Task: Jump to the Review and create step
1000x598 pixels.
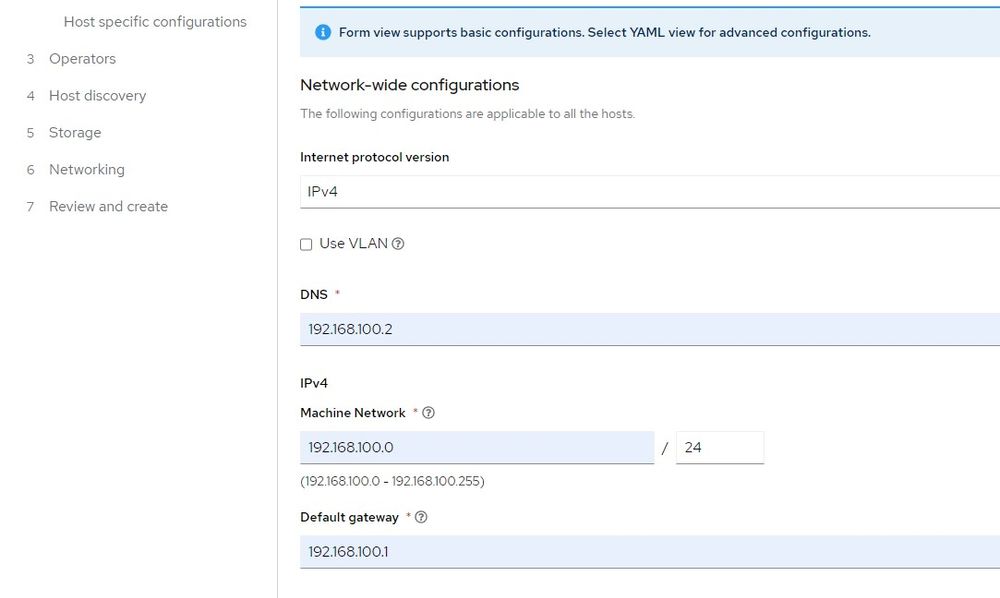Action: (107, 206)
